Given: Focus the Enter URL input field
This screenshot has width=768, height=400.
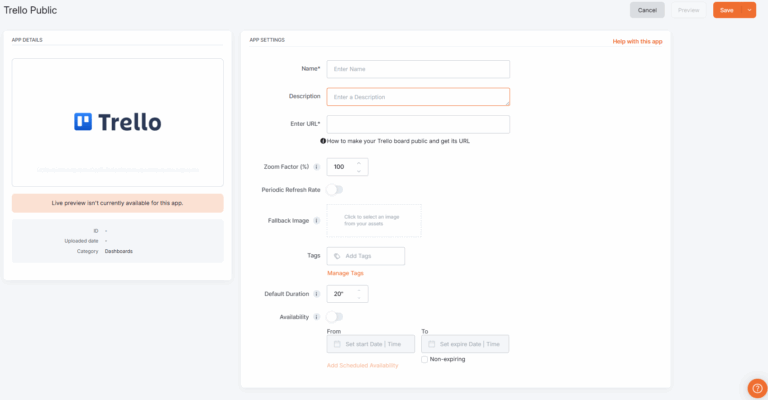Looking at the screenshot, I should [x=418, y=124].
